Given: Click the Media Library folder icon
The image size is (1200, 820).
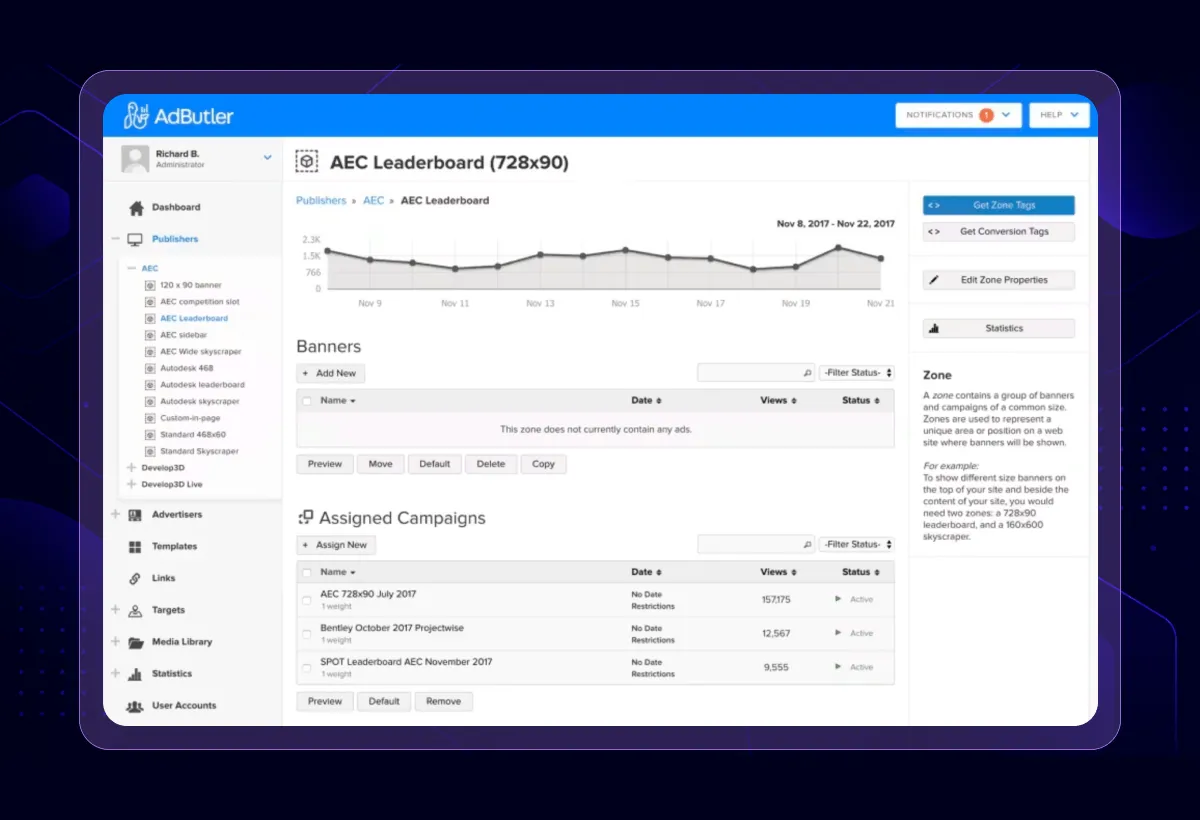Looking at the screenshot, I should point(135,642).
